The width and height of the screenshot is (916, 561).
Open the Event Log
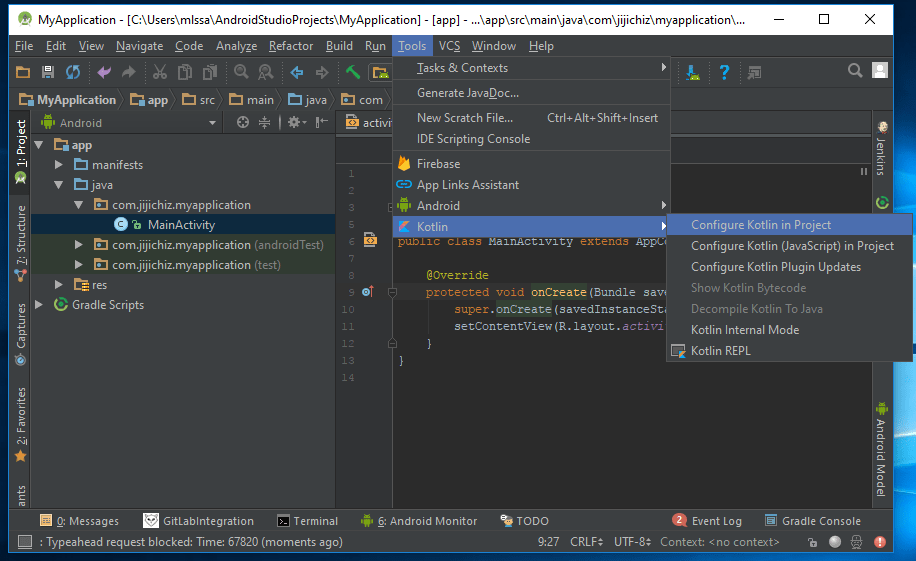(x=707, y=521)
